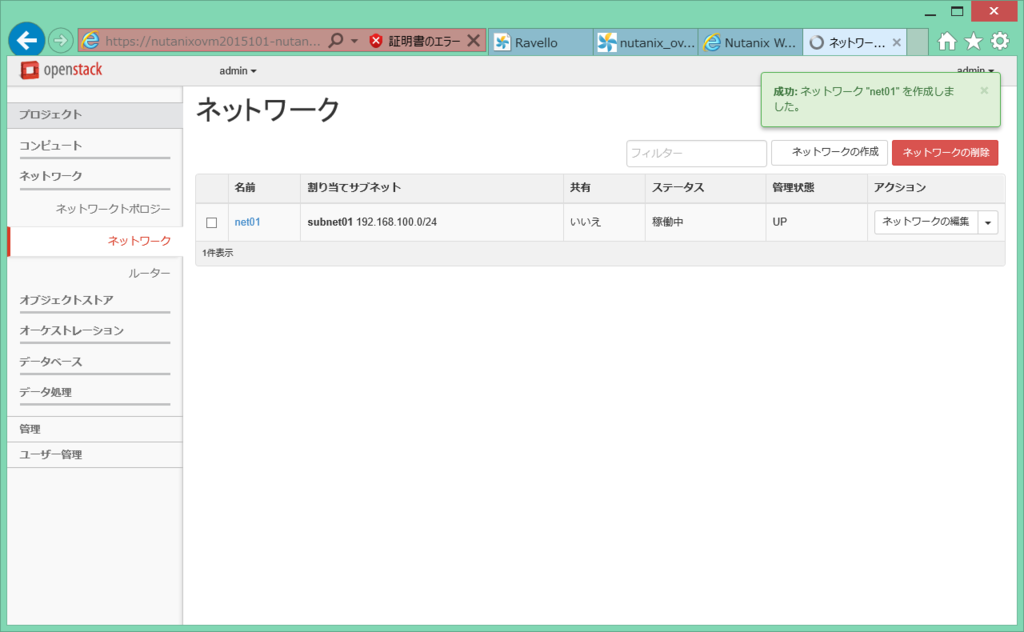Switch to the nutanix_ov... tab
This screenshot has width=1024, height=632.
point(645,42)
